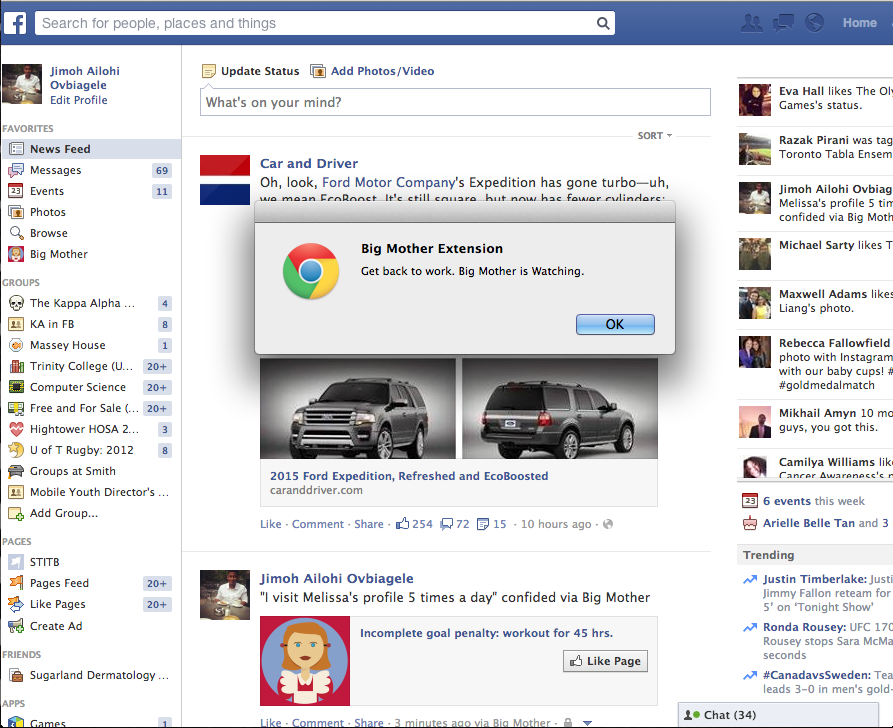The height and width of the screenshot is (728, 893).
Task: Open the Car and Driver page link
Action: point(309,163)
